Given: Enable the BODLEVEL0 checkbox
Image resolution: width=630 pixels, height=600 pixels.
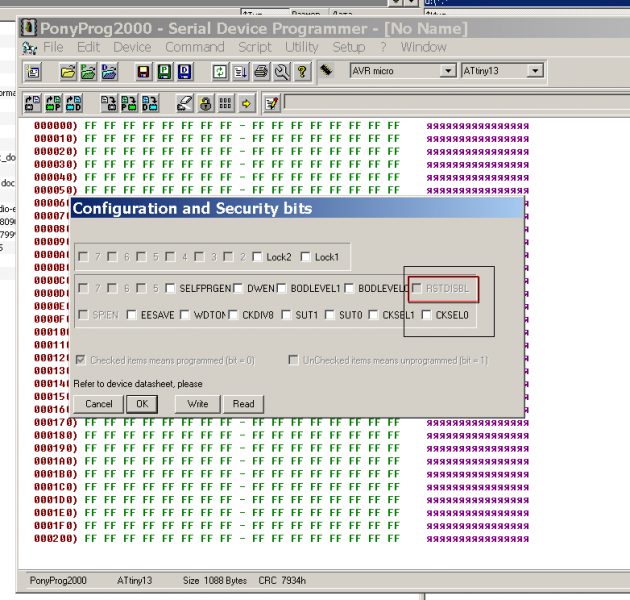Looking at the screenshot, I should click(x=349, y=288).
